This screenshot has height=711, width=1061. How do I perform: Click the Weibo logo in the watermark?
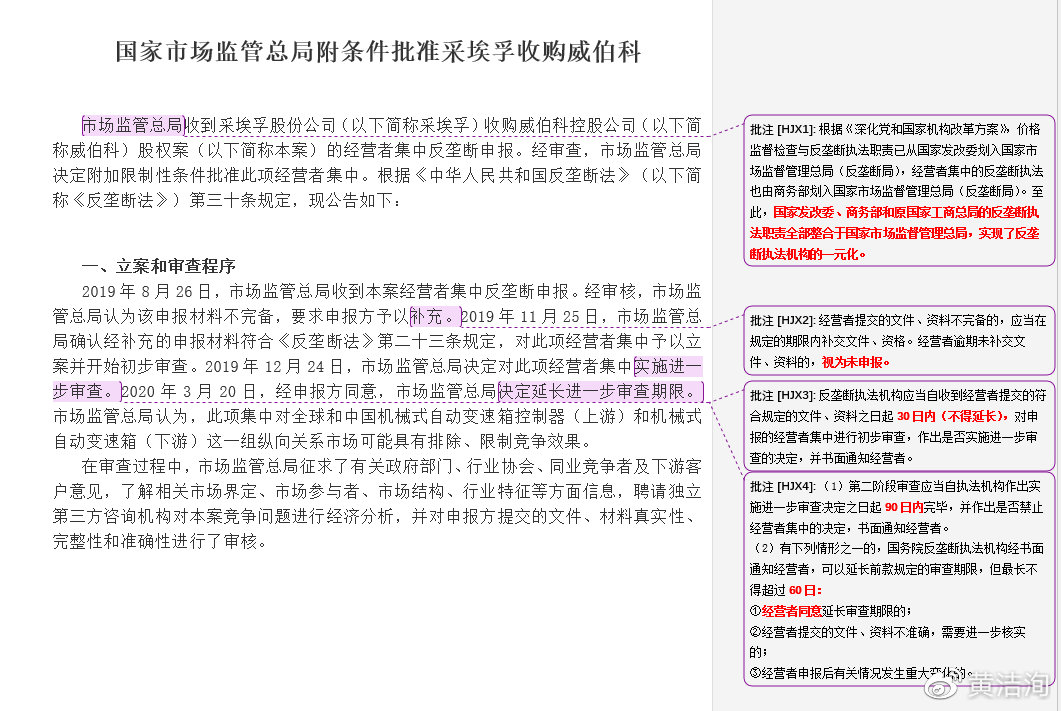(x=941, y=686)
